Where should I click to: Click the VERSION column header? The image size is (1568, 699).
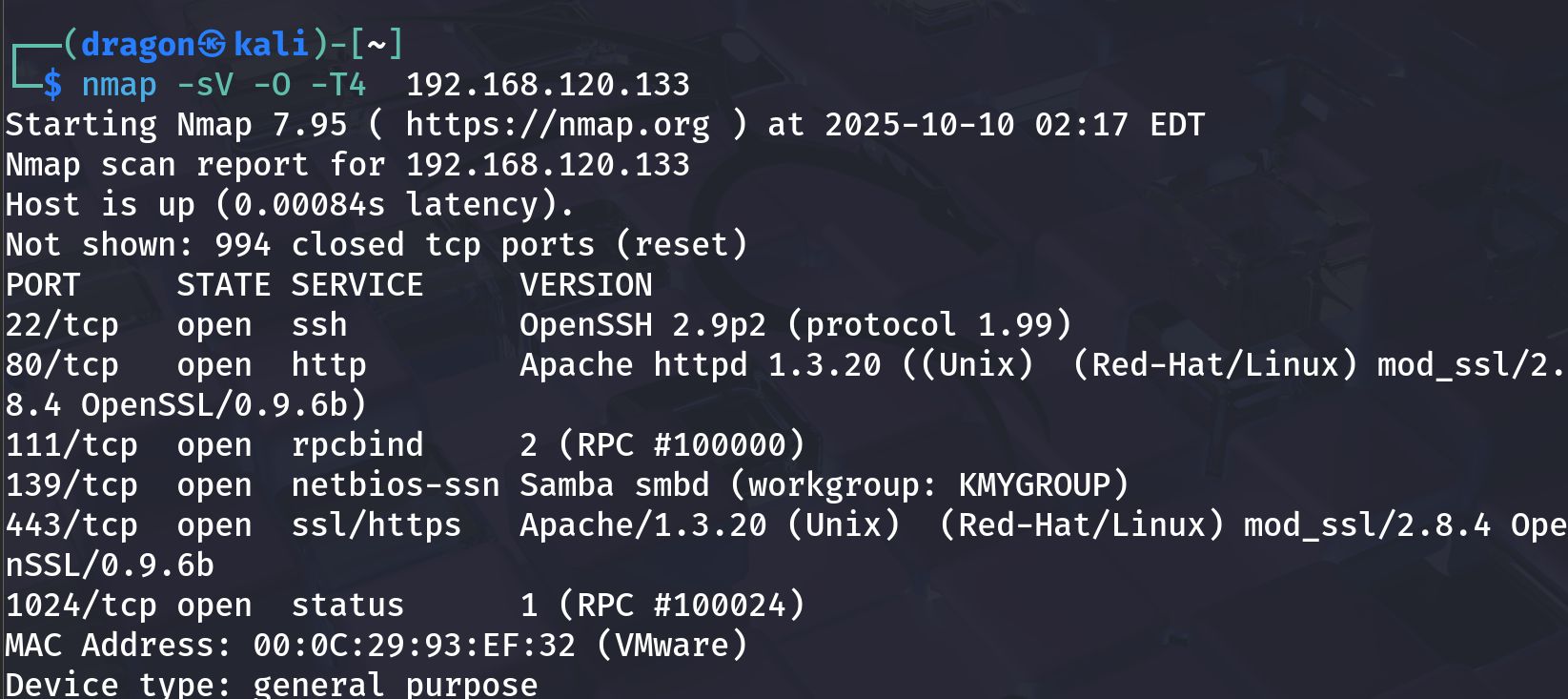[x=586, y=285]
